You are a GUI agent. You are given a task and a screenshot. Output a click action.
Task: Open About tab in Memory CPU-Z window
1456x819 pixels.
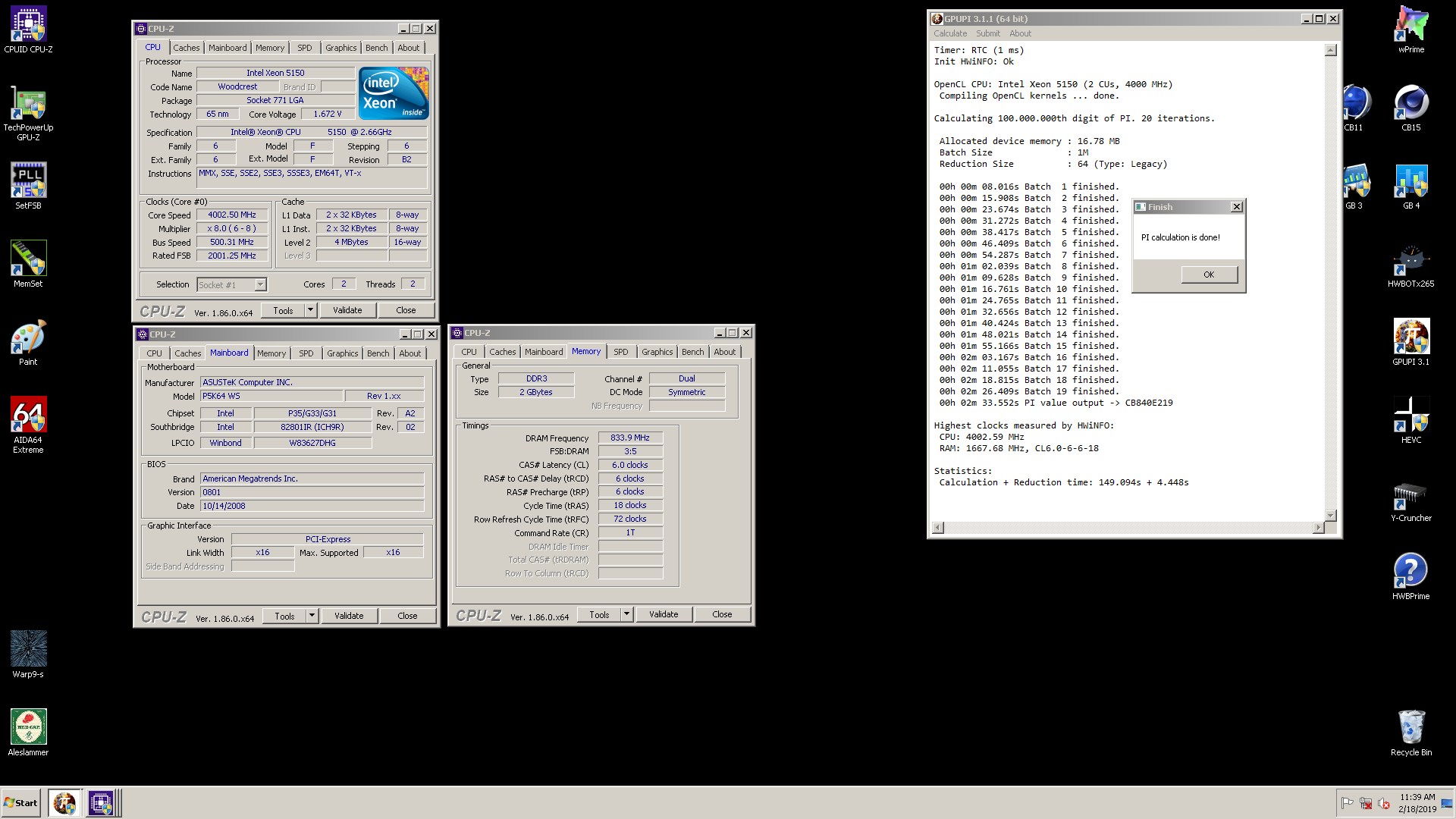pyautogui.click(x=724, y=352)
